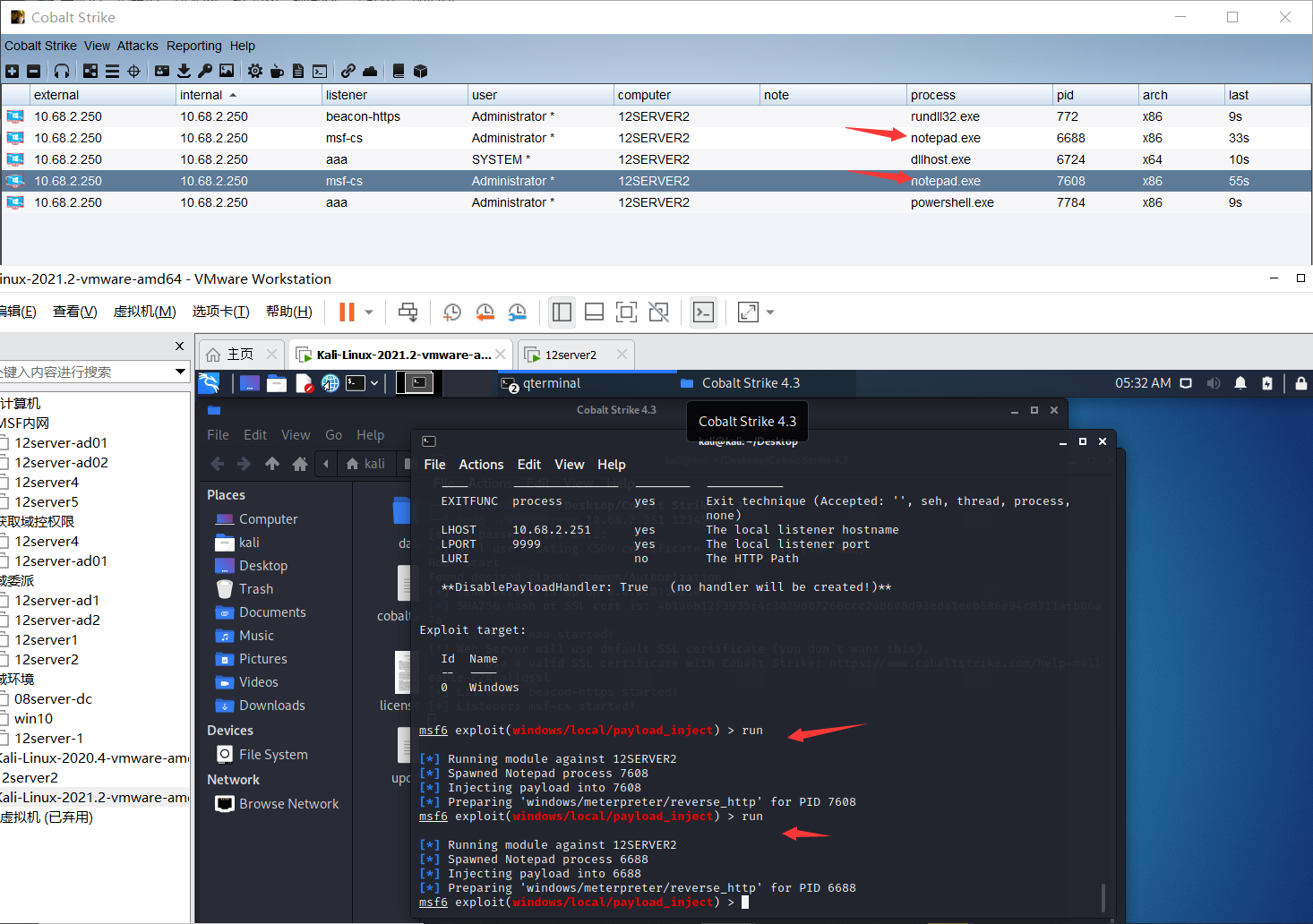The height and width of the screenshot is (924, 1313).
Task: Open VMware 虚拟机(M) menu
Action: click(144, 312)
